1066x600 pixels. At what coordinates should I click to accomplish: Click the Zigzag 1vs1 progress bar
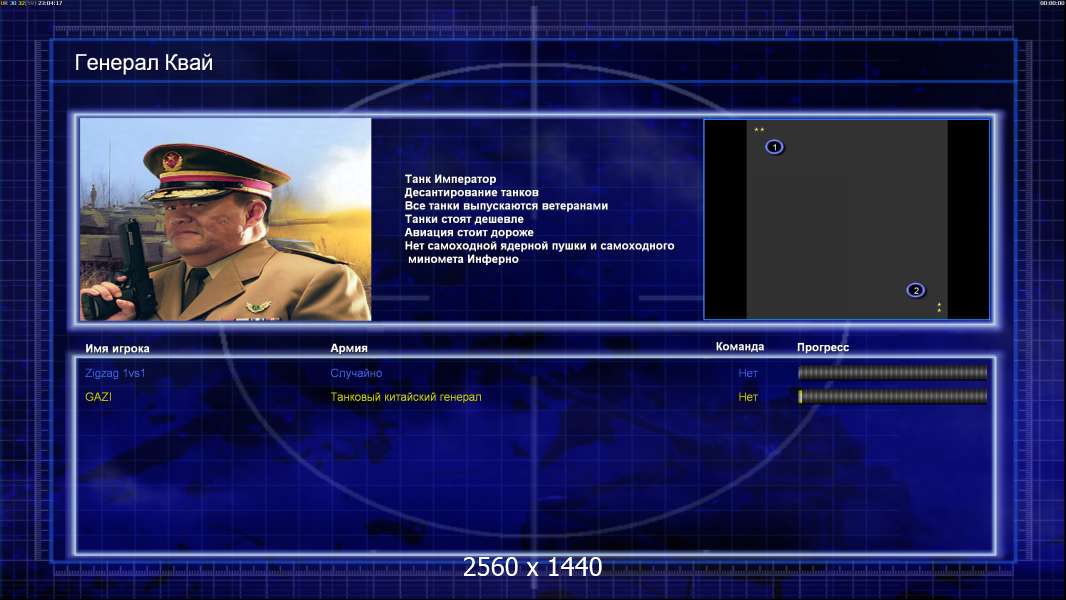tap(893, 372)
